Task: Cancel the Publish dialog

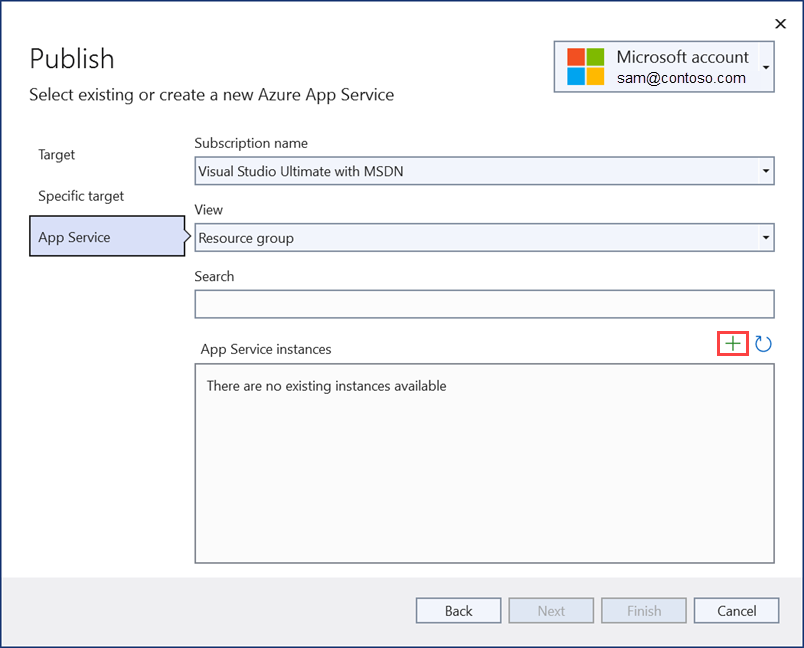Action: pos(737,611)
